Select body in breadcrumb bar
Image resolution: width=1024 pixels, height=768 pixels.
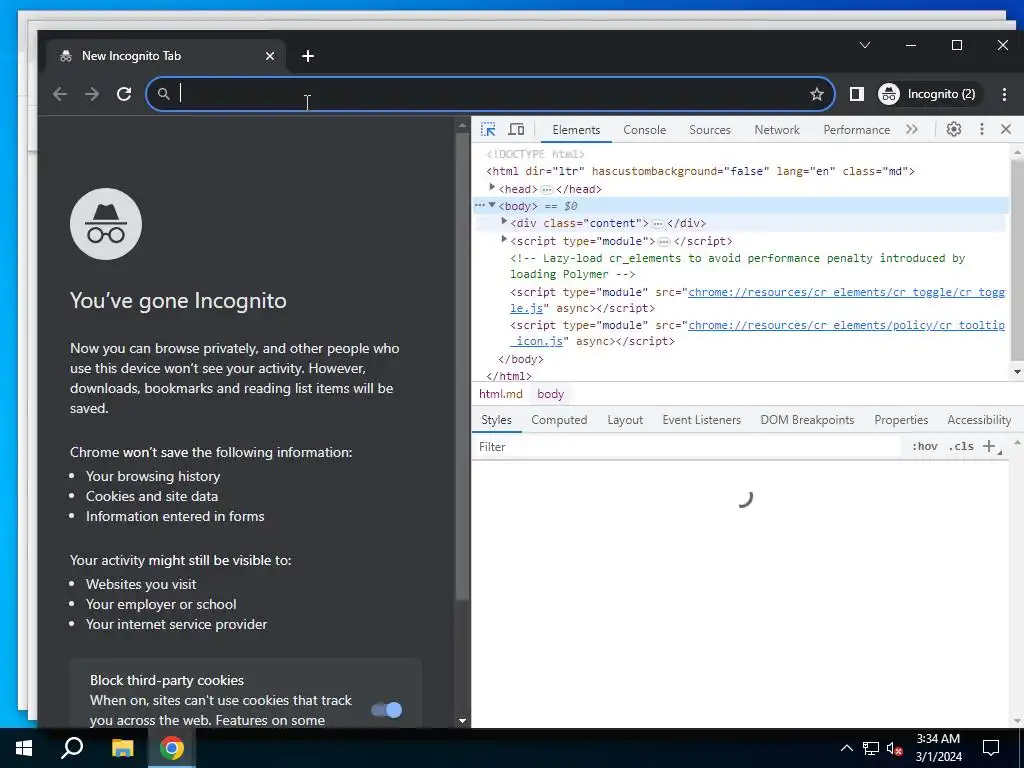[x=550, y=394]
